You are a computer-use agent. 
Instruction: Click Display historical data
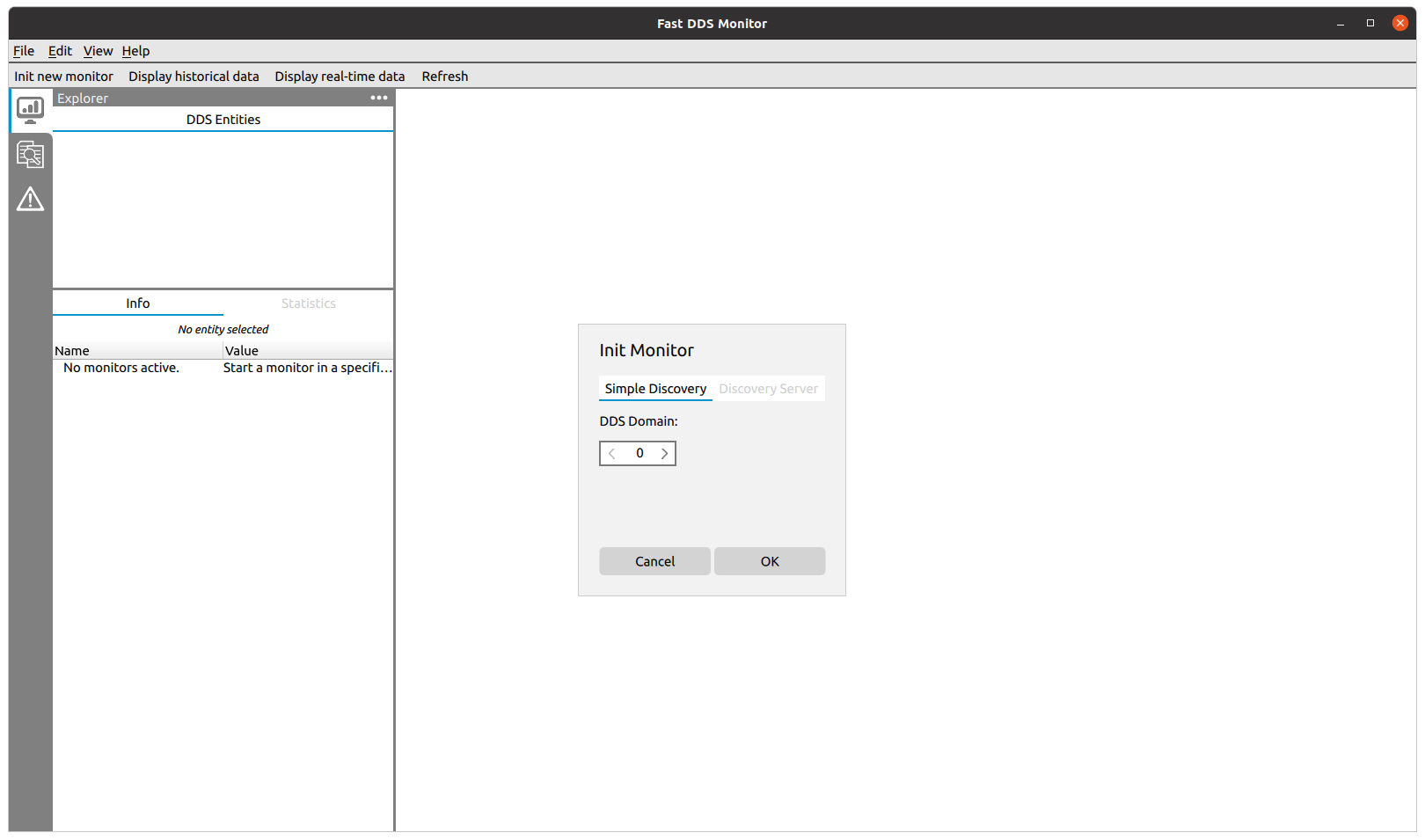[x=194, y=77]
